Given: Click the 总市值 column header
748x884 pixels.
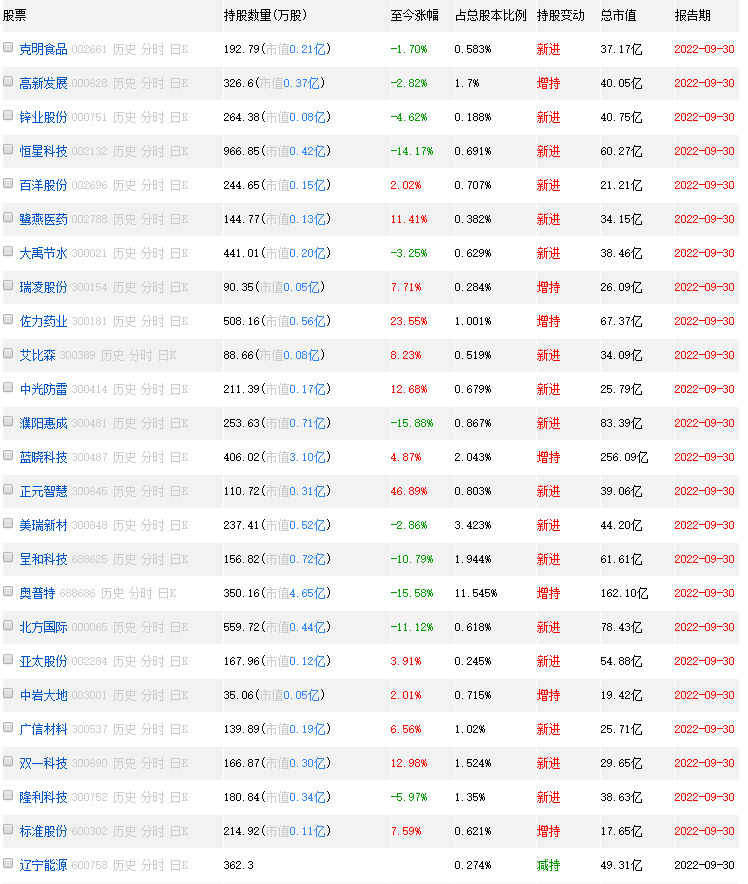Looking at the screenshot, I should [x=618, y=16].
